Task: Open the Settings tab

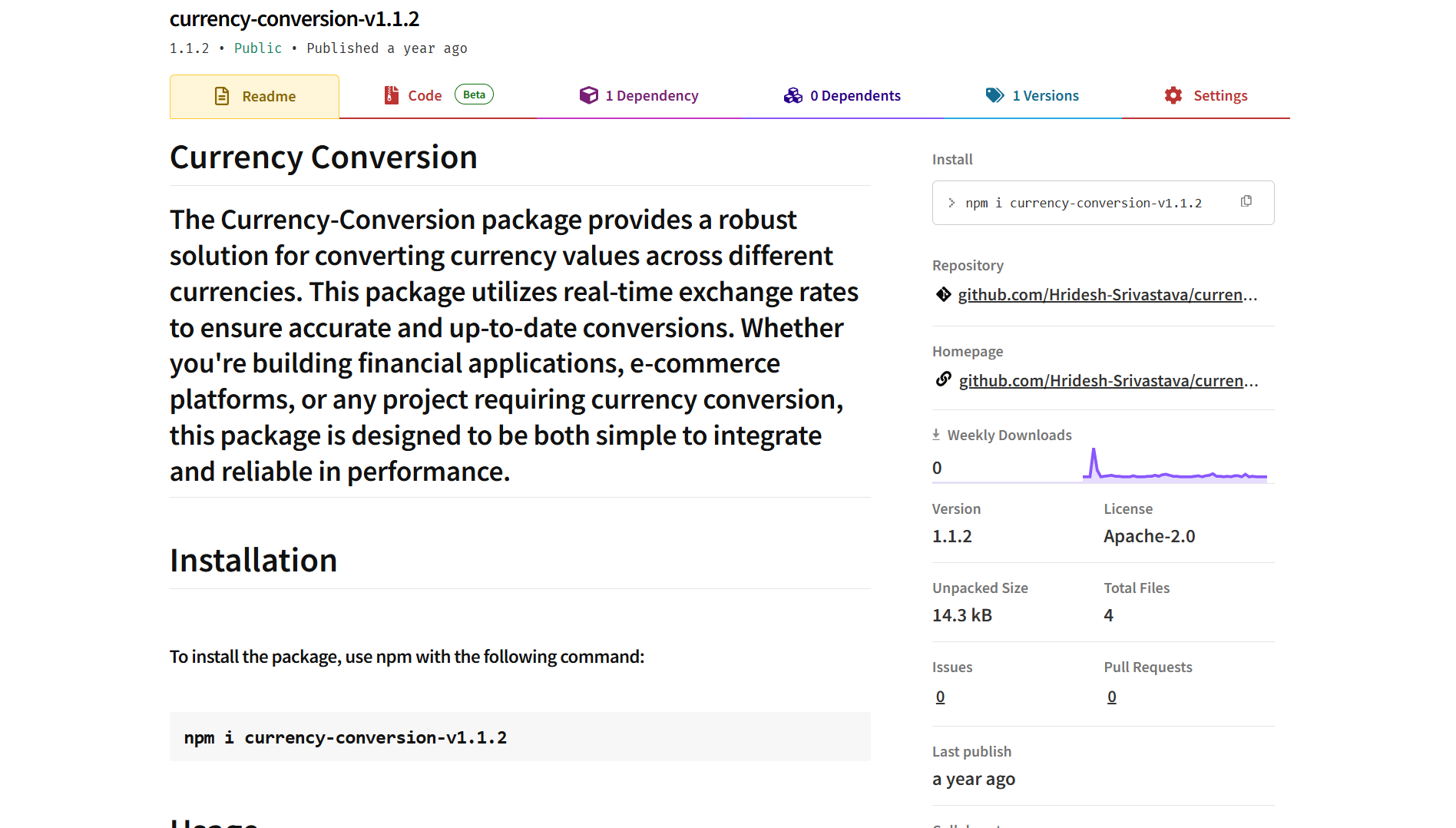Action: click(x=1220, y=94)
